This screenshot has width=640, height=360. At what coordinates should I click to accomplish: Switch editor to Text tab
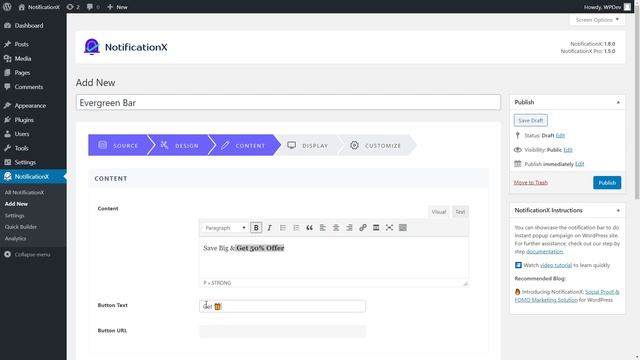[460, 212]
